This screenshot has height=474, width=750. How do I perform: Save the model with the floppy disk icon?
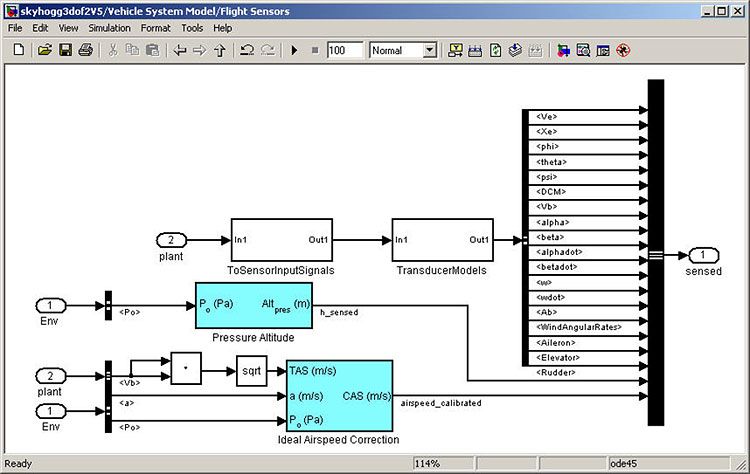pyautogui.click(x=65, y=50)
